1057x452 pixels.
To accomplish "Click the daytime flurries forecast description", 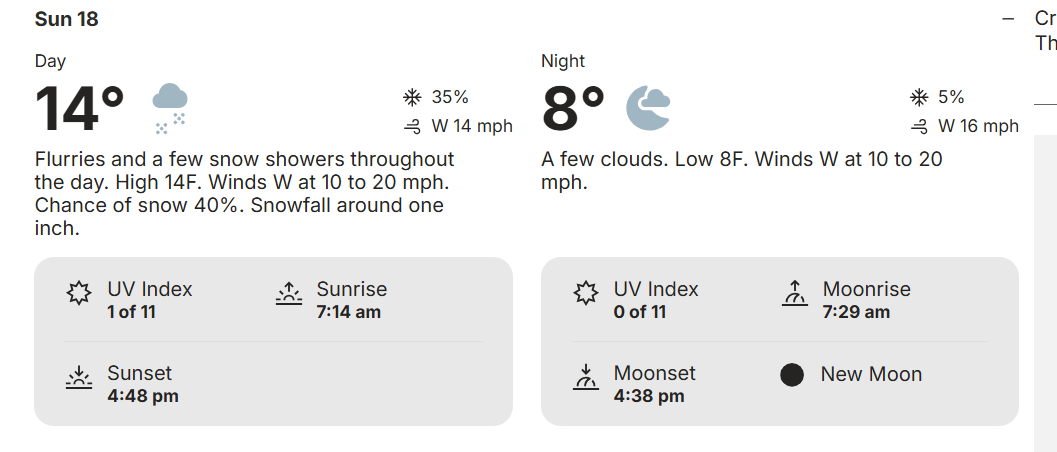I will point(245,194).
